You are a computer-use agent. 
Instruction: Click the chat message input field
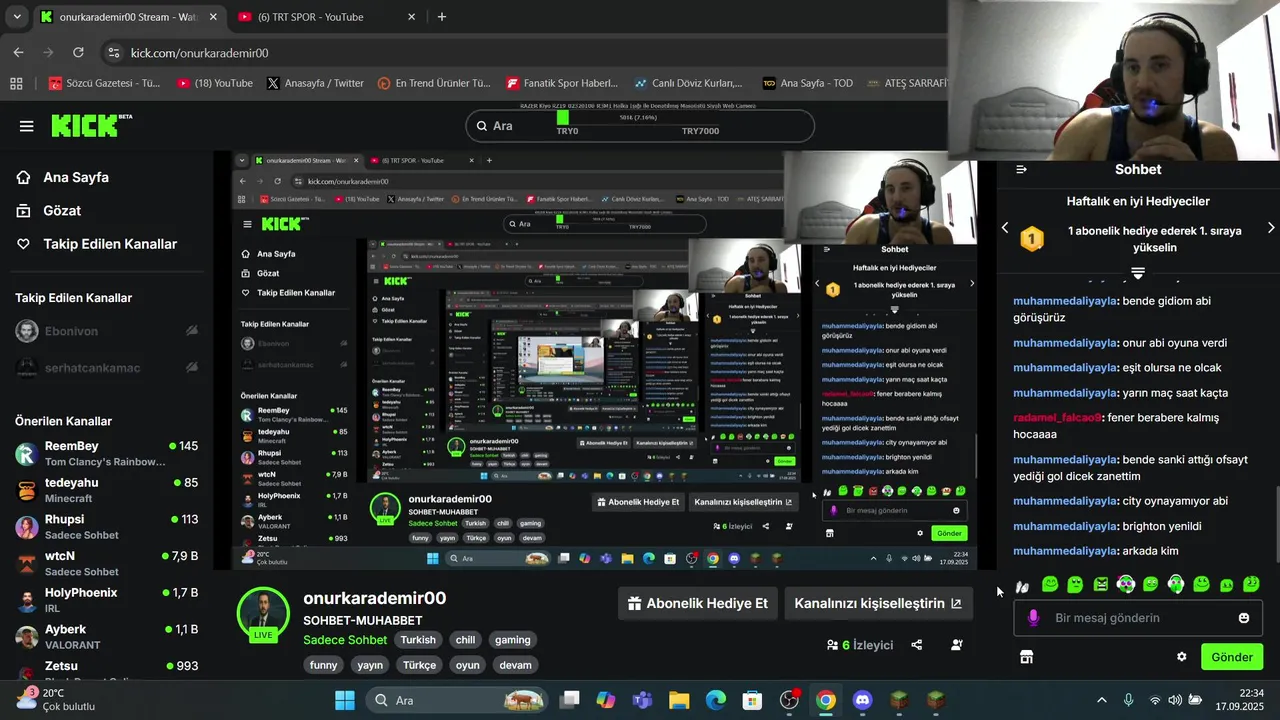1138,618
